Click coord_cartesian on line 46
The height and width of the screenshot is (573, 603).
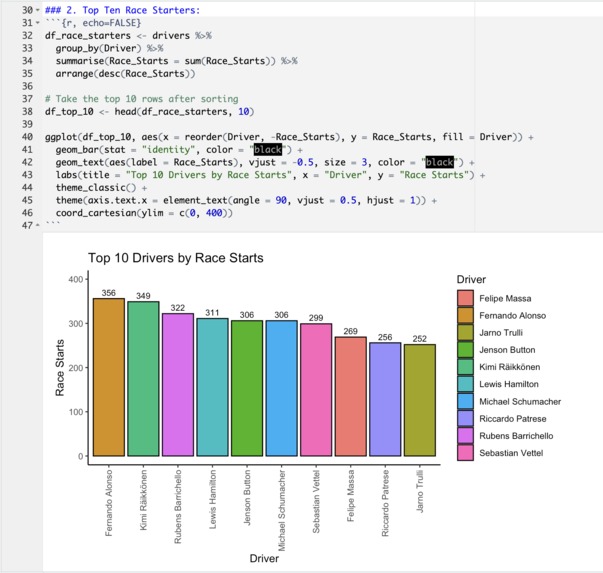point(96,213)
